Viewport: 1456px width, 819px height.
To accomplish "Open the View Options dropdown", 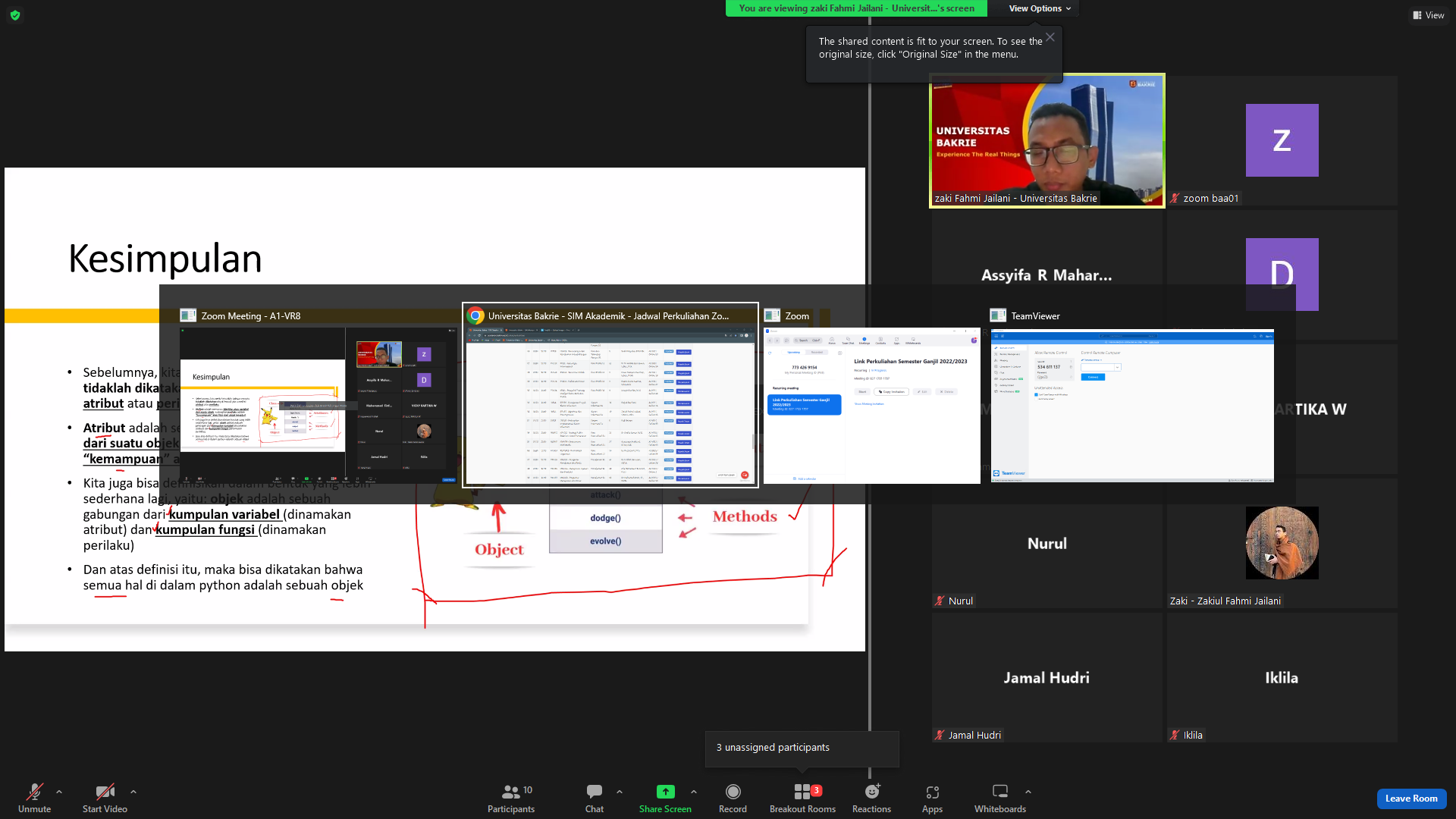I will click(1040, 8).
